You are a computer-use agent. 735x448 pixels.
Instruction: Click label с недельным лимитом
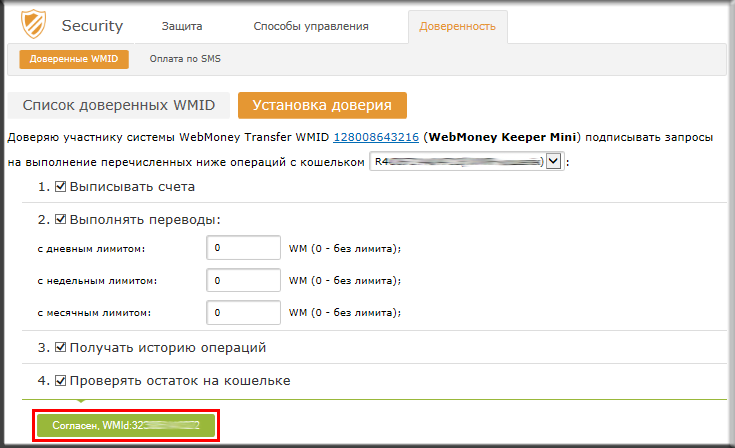(x=98, y=281)
